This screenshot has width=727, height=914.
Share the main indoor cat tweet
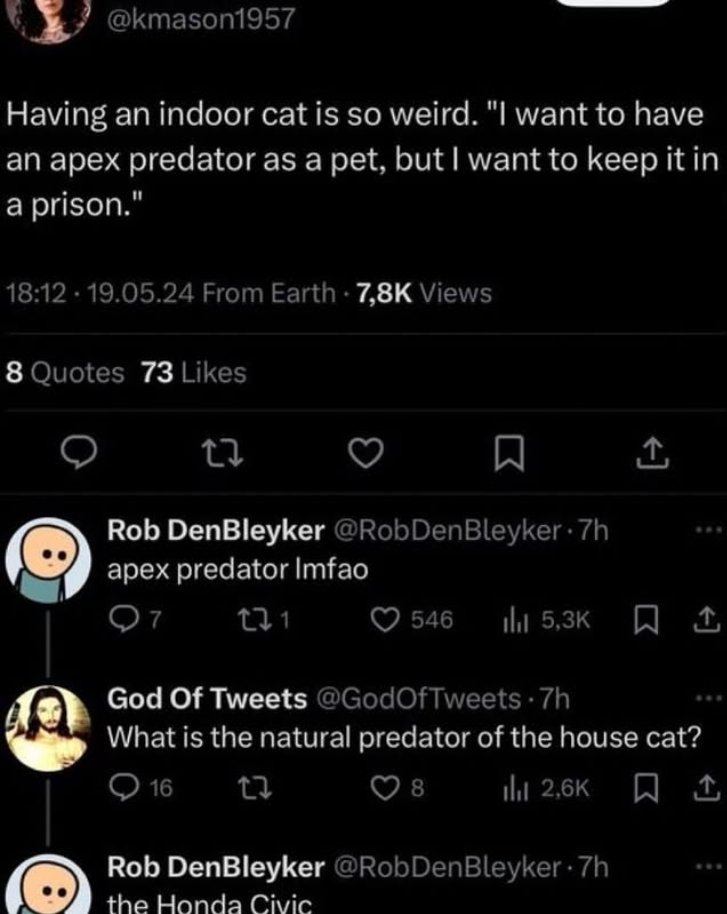click(651, 455)
